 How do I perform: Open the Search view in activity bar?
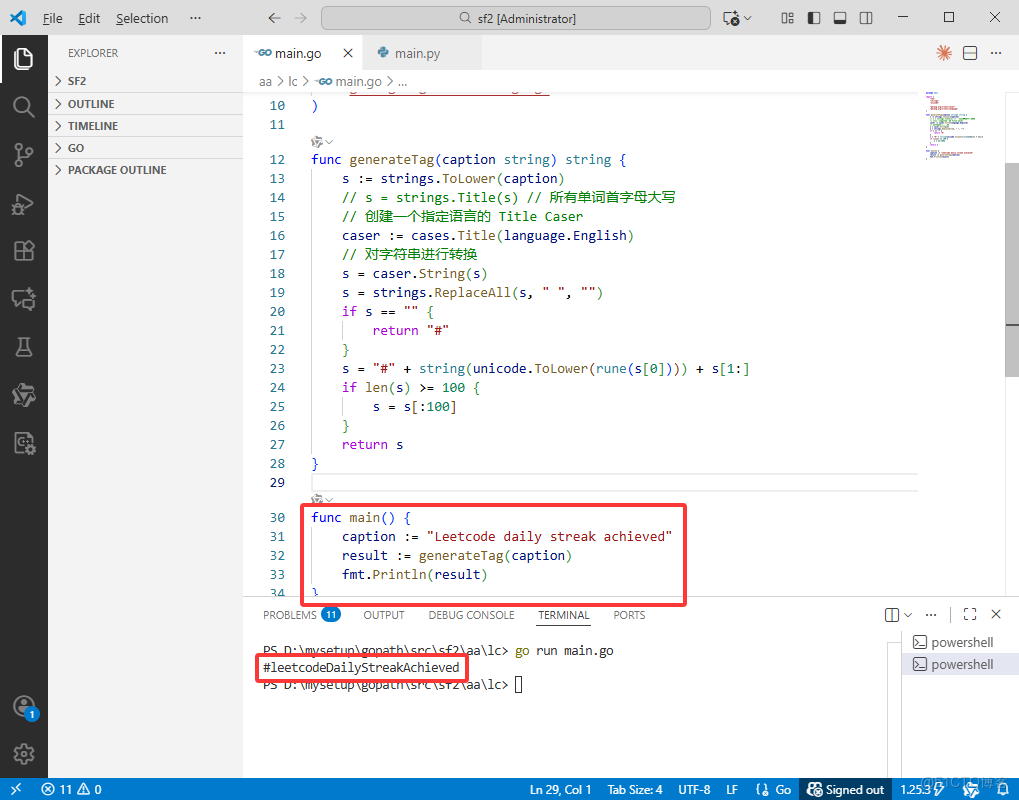click(23, 106)
